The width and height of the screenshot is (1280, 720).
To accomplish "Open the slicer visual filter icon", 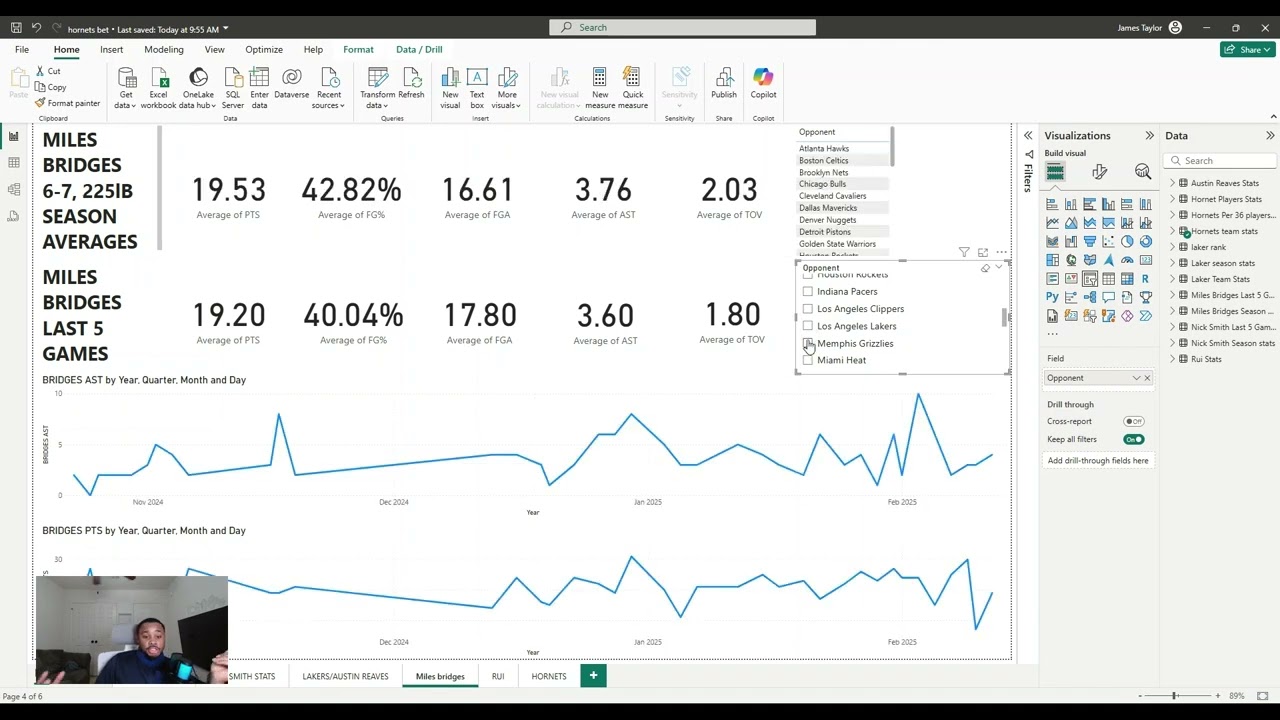I will 964,253.
